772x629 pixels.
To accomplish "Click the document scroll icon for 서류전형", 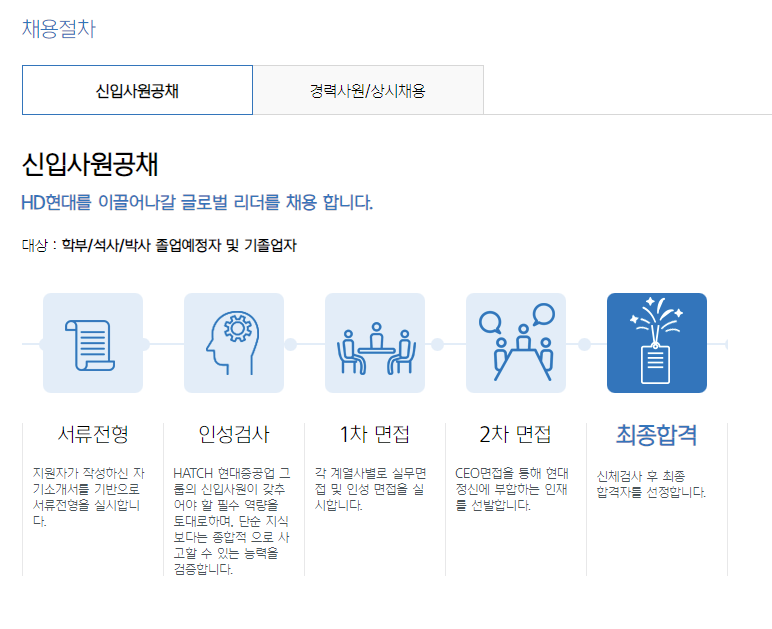I will (93, 343).
